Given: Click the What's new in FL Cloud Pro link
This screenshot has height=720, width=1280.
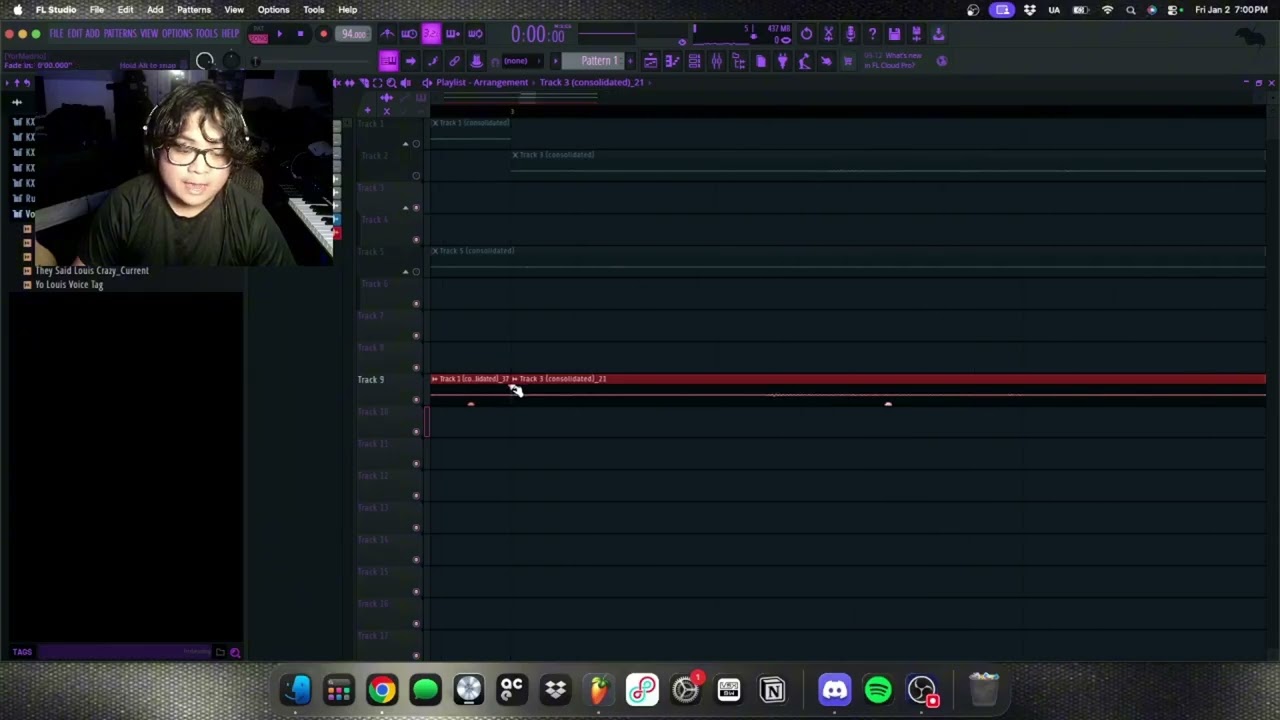Looking at the screenshot, I should 892,61.
